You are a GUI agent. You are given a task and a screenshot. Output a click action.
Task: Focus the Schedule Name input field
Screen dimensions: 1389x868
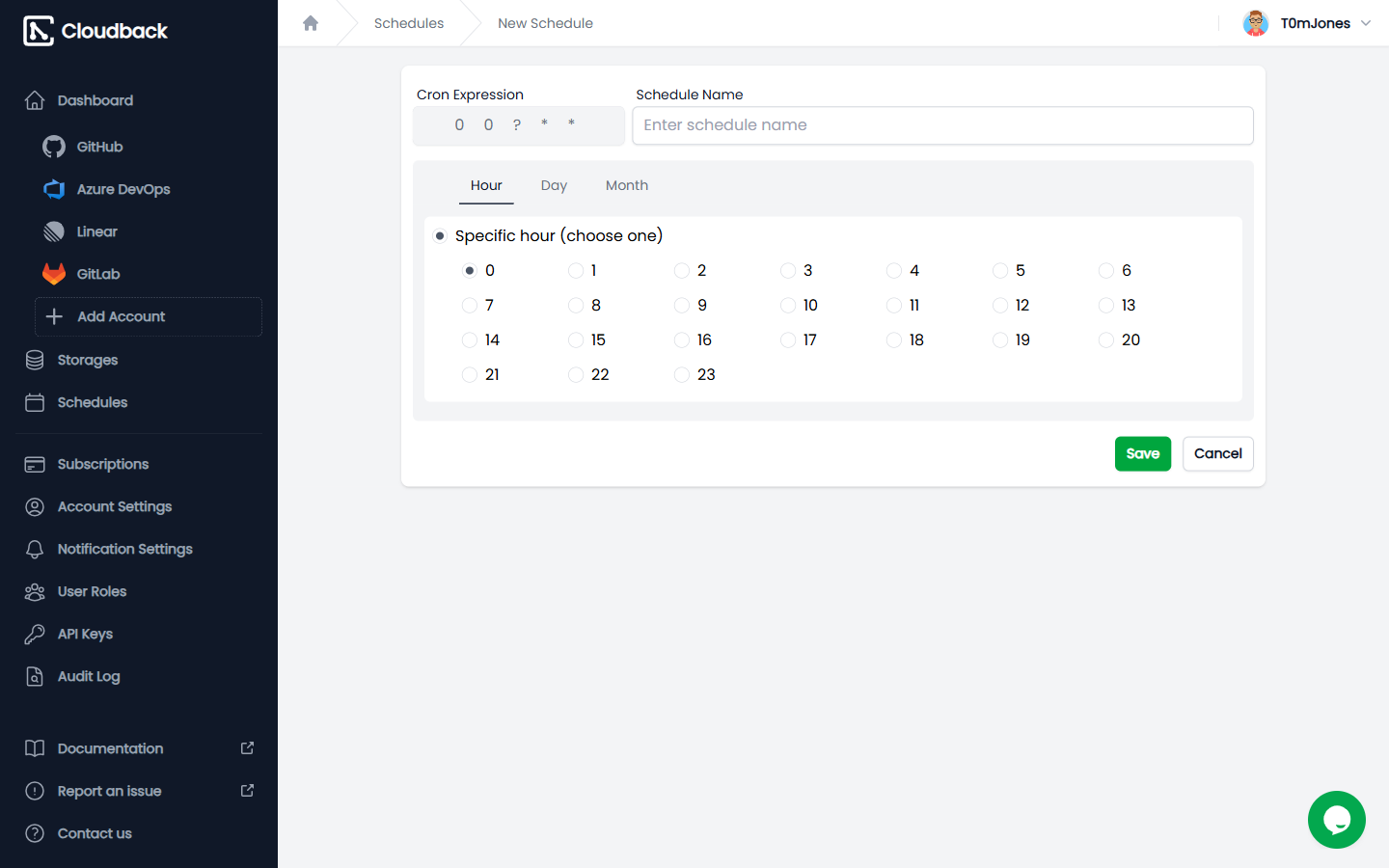(x=942, y=125)
